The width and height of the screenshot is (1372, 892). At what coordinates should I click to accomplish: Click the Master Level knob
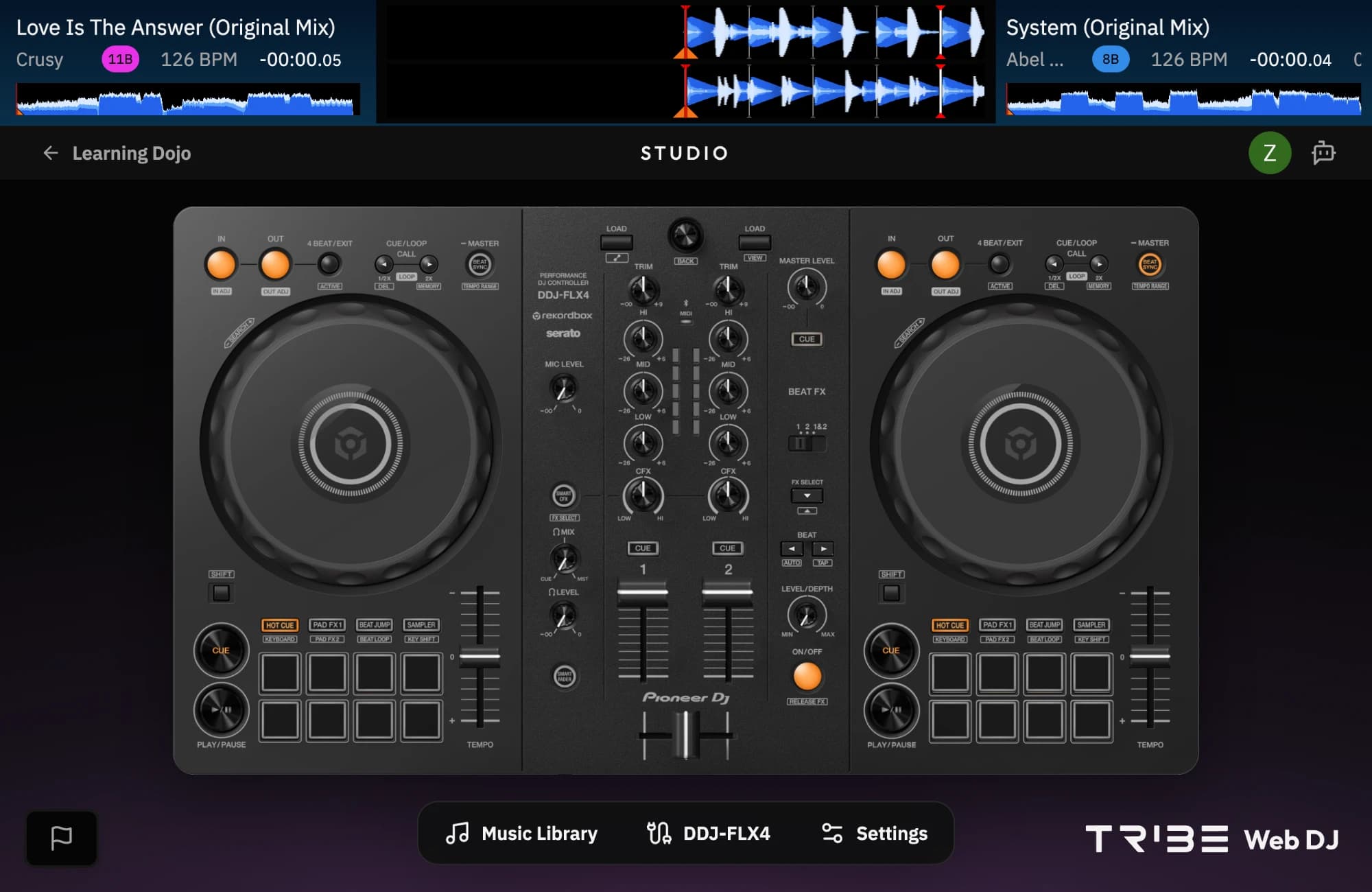tap(807, 287)
